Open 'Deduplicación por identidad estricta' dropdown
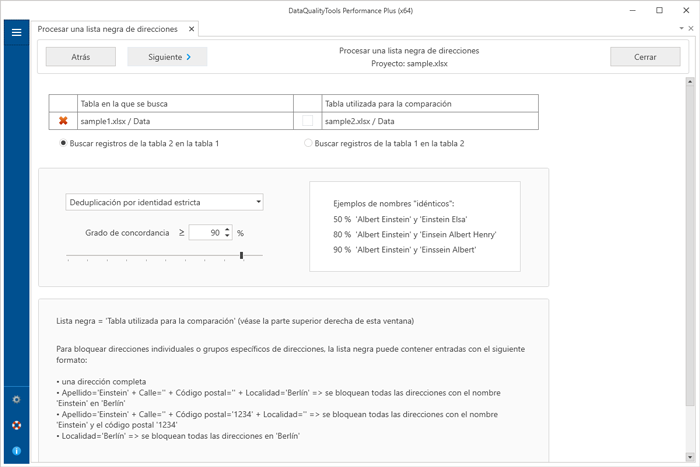The image size is (700, 467). [x=164, y=202]
